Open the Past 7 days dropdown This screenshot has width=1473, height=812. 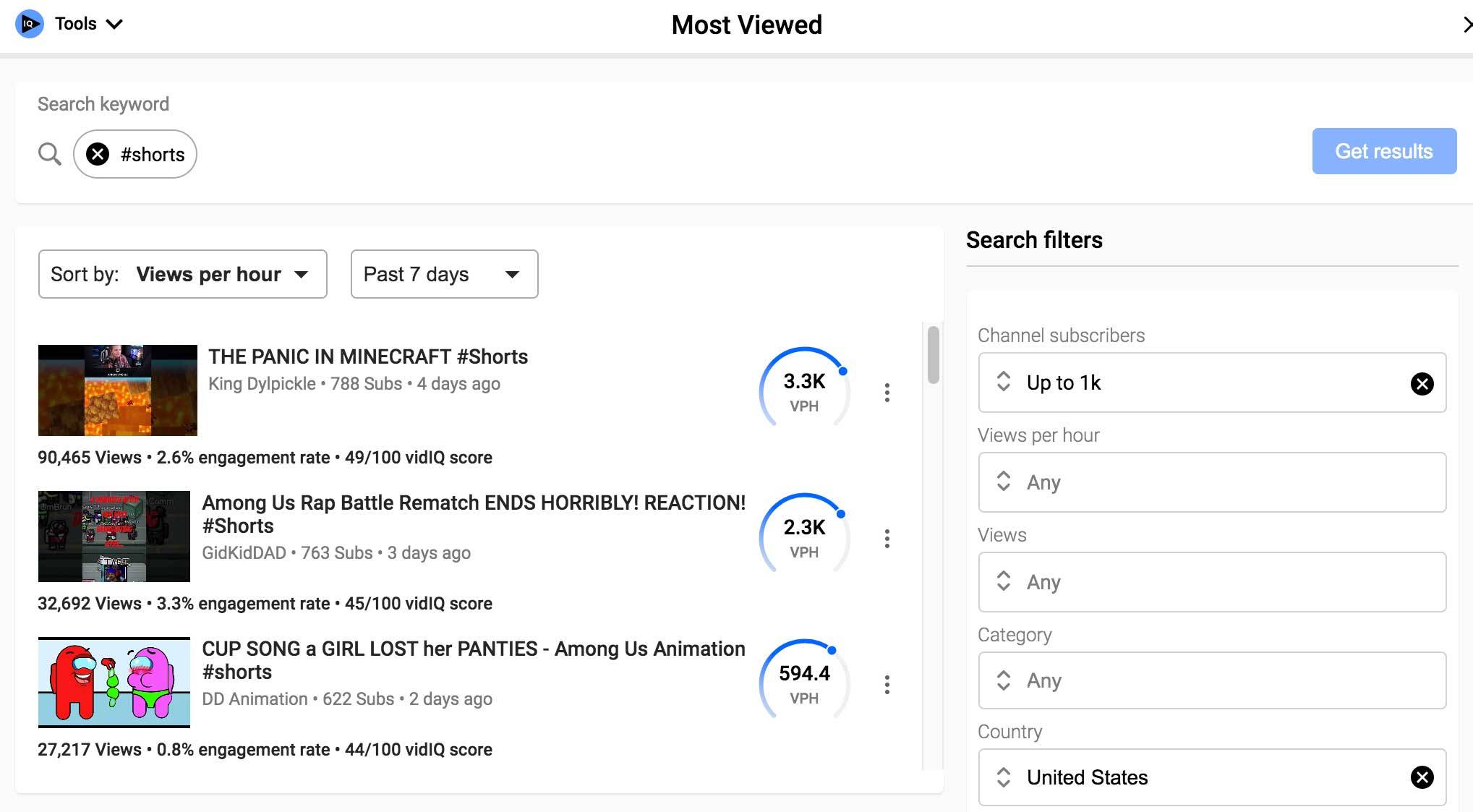pyautogui.click(x=444, y=274)
